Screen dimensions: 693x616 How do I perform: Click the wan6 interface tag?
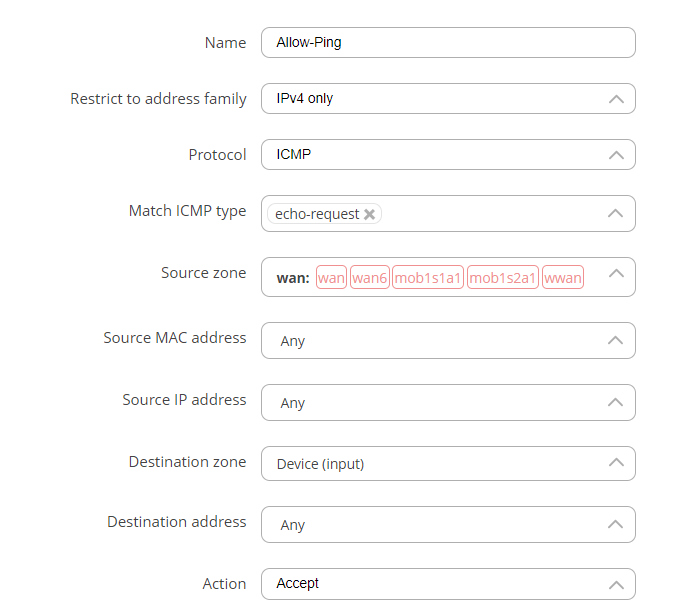[x=370, y=278]
